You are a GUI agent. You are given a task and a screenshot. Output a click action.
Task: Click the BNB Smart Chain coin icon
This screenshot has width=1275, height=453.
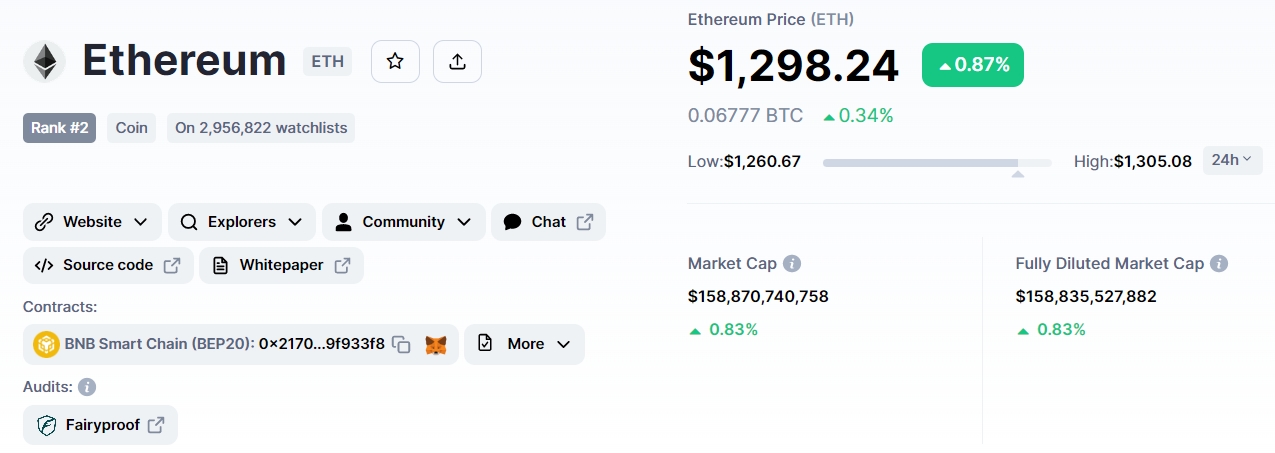click(x=46, y=344)
